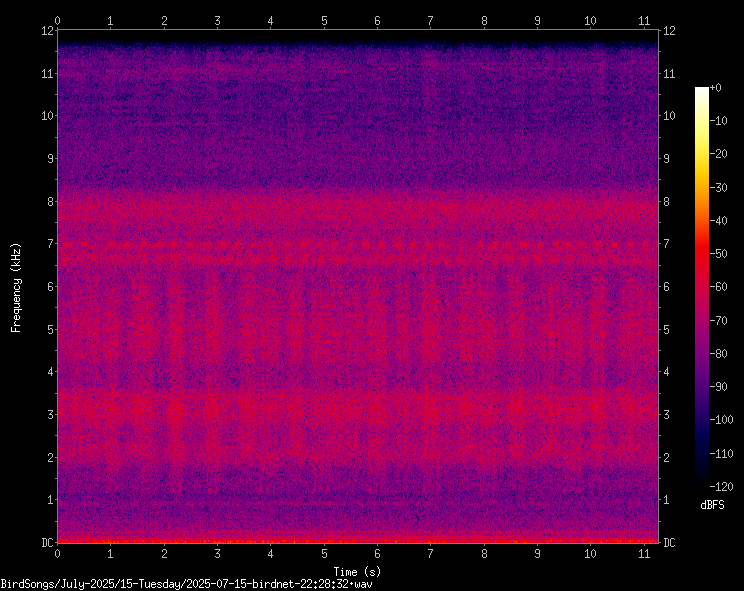The image size is (744, 591).
Task: Click the '-100' label on the color scale
Action: click(x=722, y=420)
